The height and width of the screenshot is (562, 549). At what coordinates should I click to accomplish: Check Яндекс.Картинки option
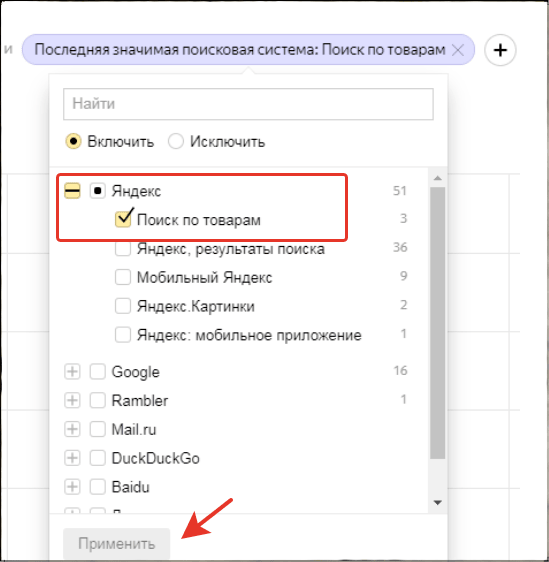tap(123, 306)
